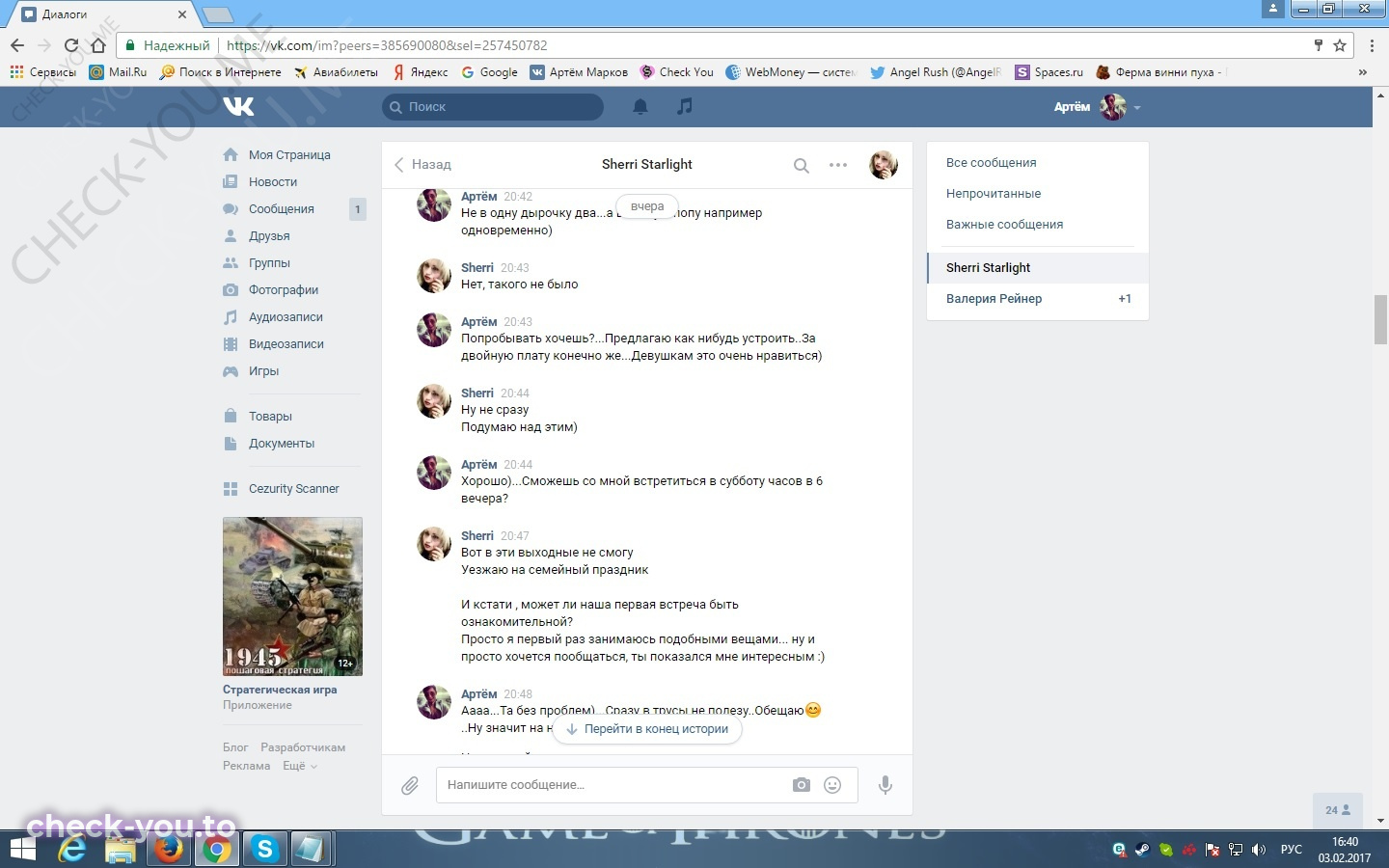The height and width of the screenshot is (868, 1389).
Task: Open Валерия Рейнер conversation
Action: click(x=1037, y=299)
